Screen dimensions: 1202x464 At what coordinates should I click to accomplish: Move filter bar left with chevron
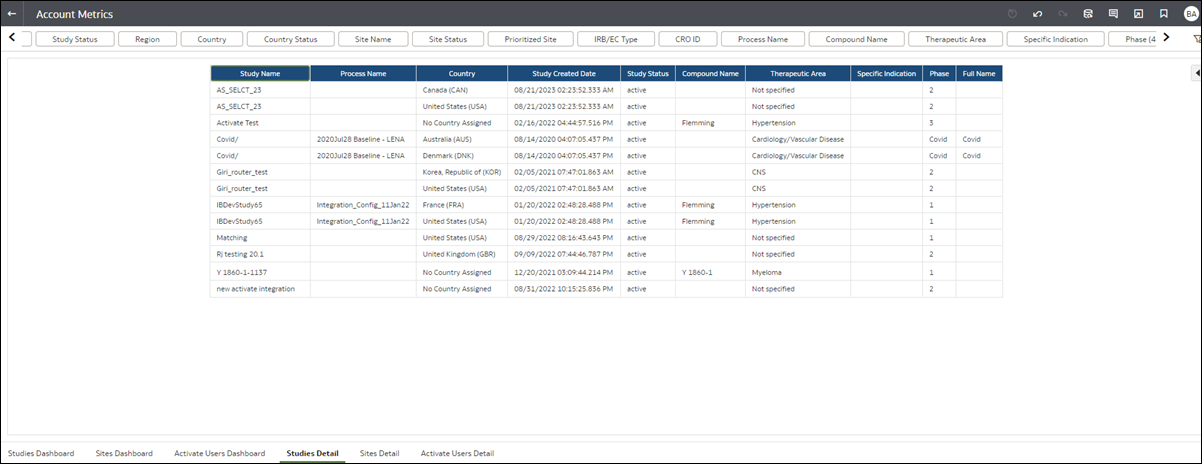point(12,38)
